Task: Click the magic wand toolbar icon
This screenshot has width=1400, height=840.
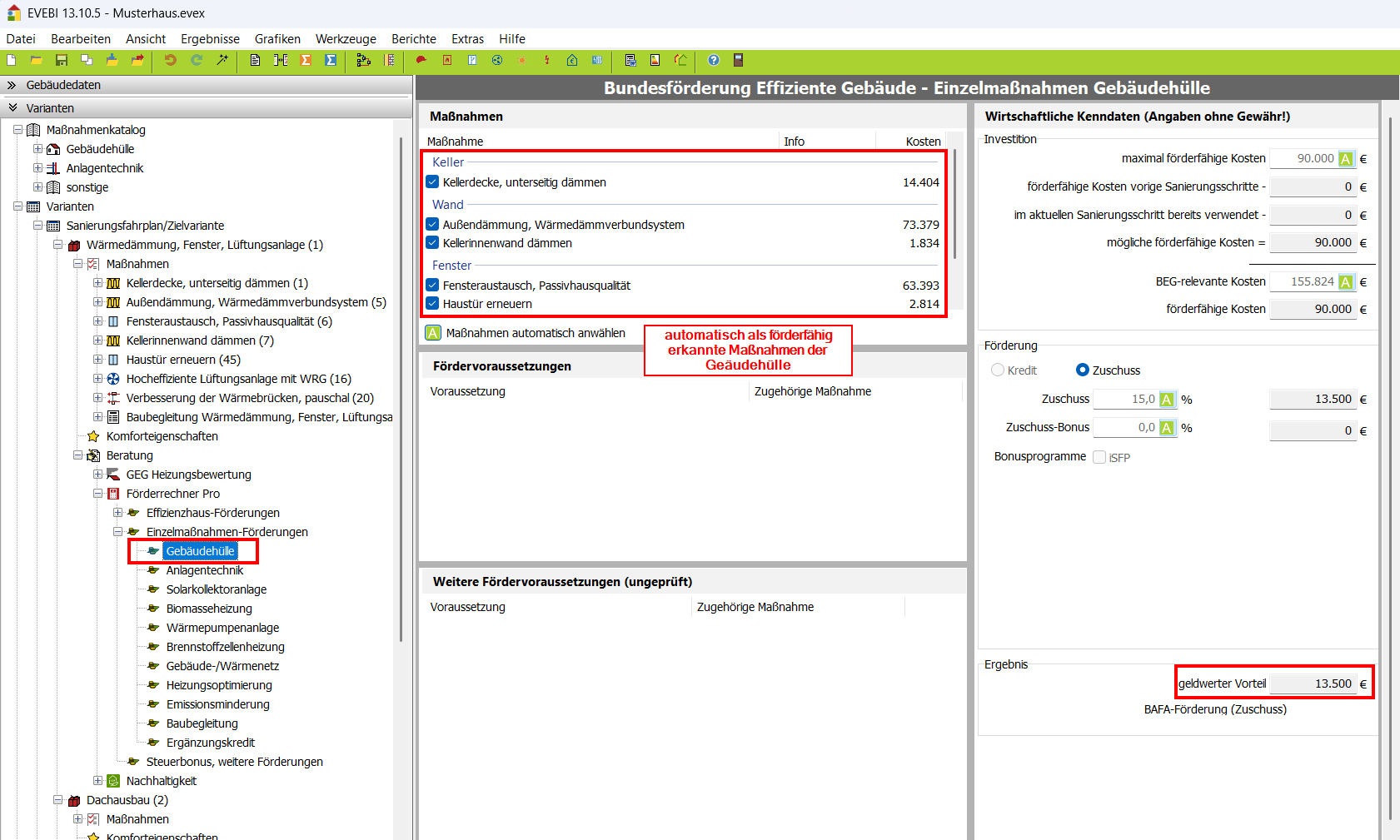Action: pos(222,60)
